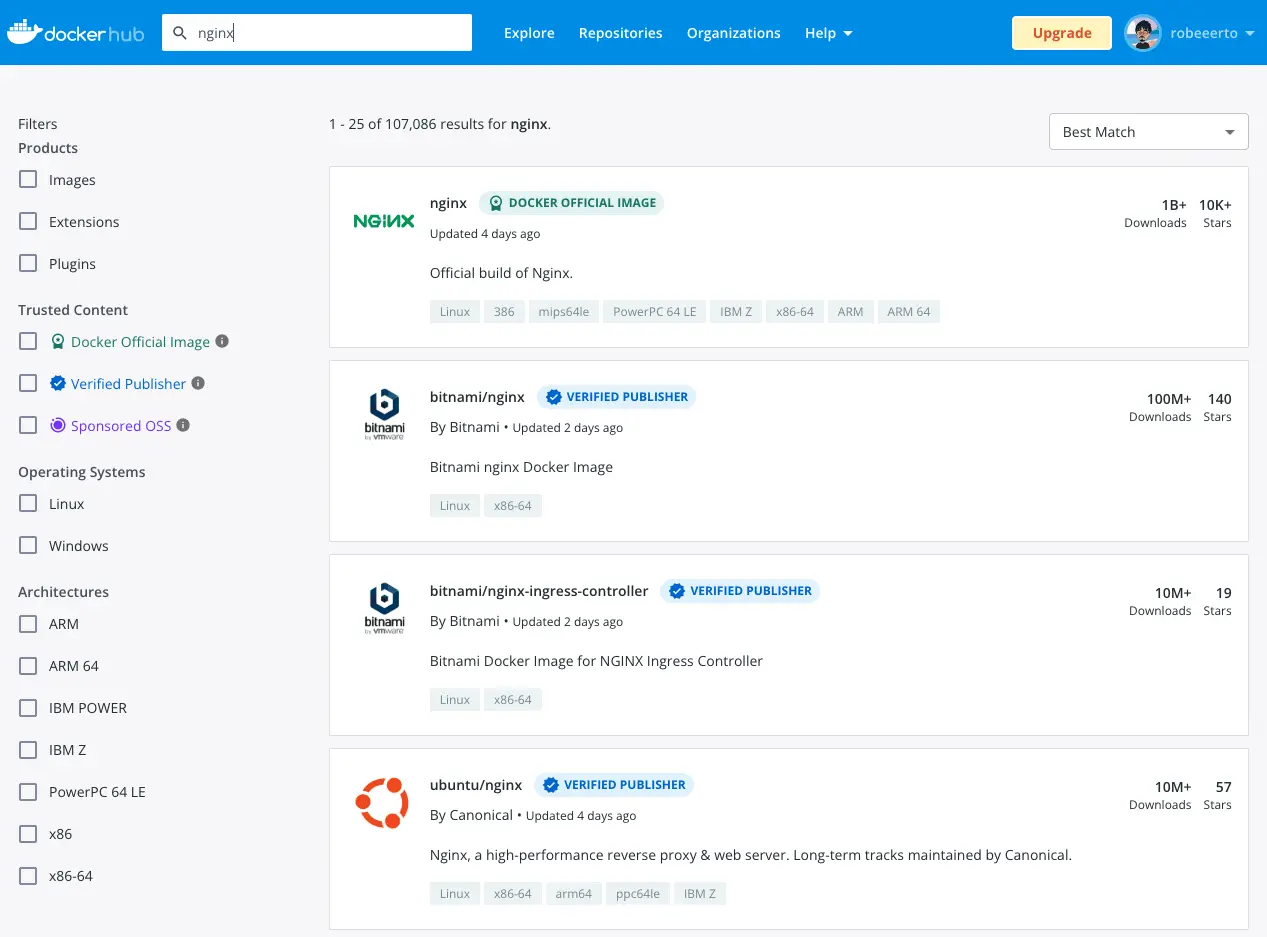
Task: Click the NGINX logo thumbnail
Action: pos(384,221)
